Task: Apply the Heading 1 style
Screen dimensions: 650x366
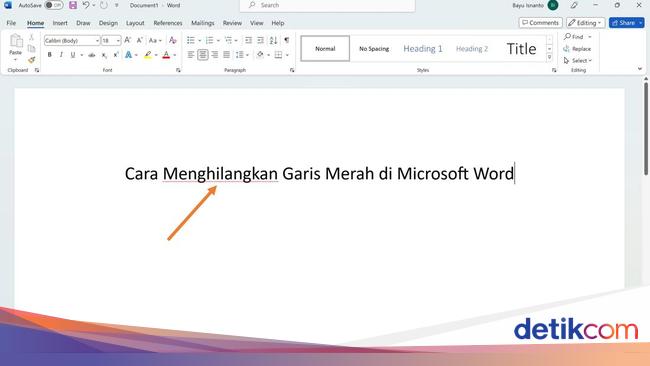Action: (423, 48)
